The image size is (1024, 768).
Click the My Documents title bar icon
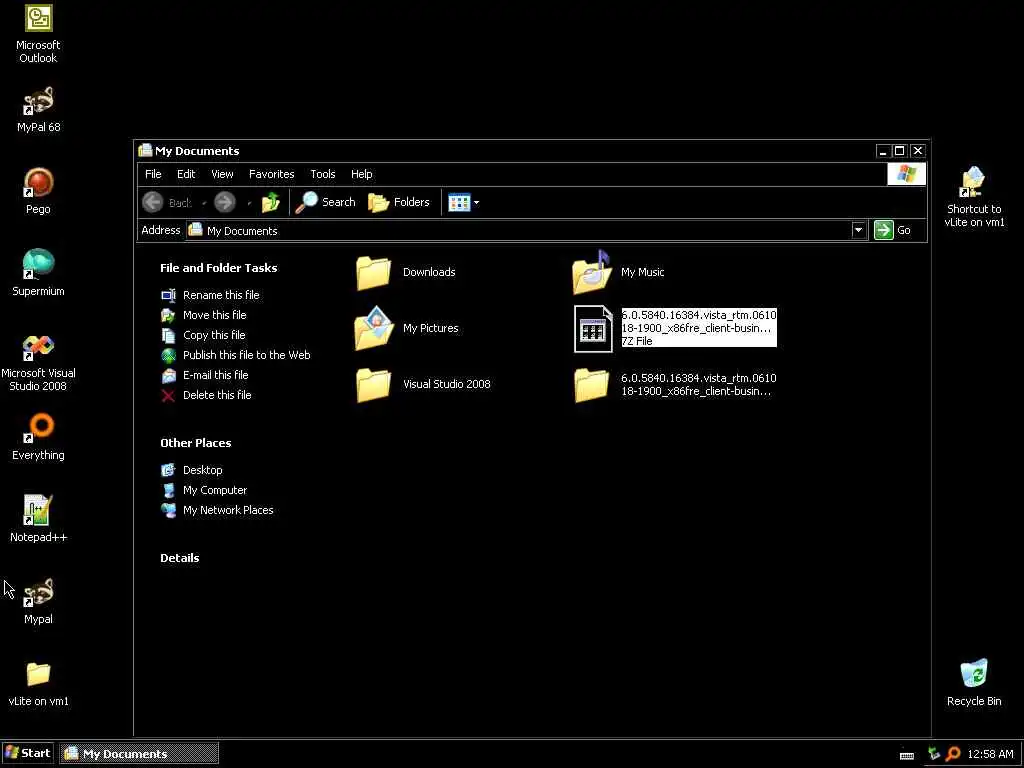(145, 151)
